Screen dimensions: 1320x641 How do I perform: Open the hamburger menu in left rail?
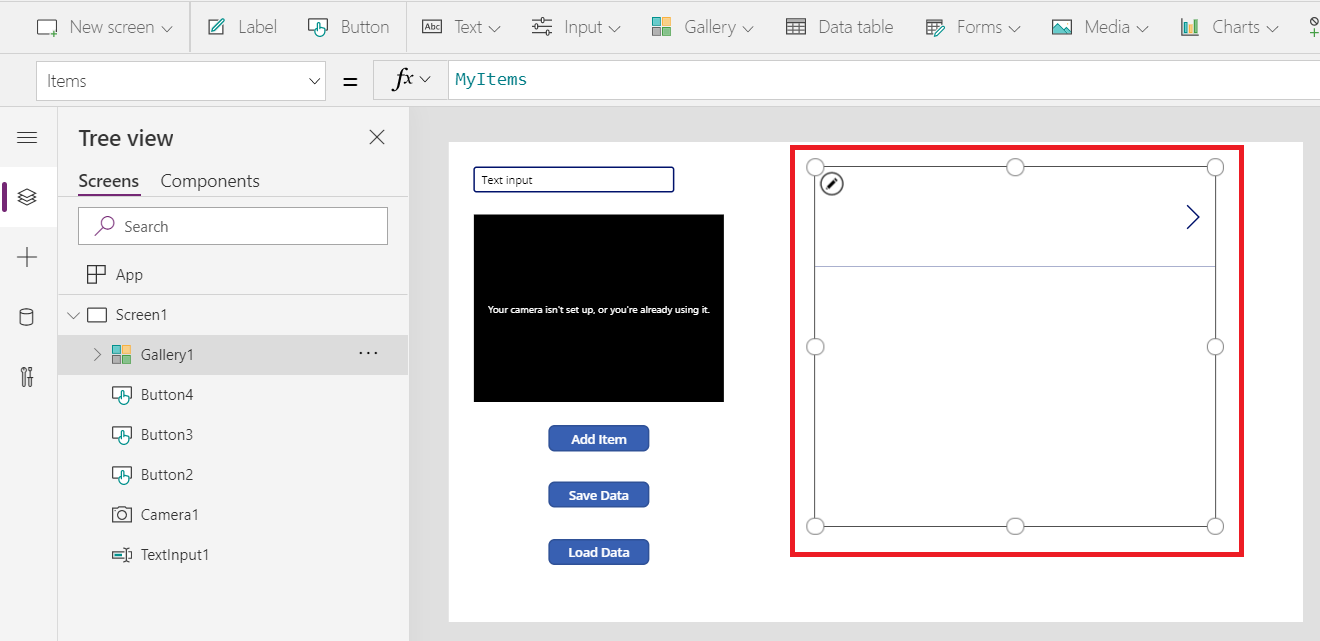pyautogui.click(x=27, y=138)
